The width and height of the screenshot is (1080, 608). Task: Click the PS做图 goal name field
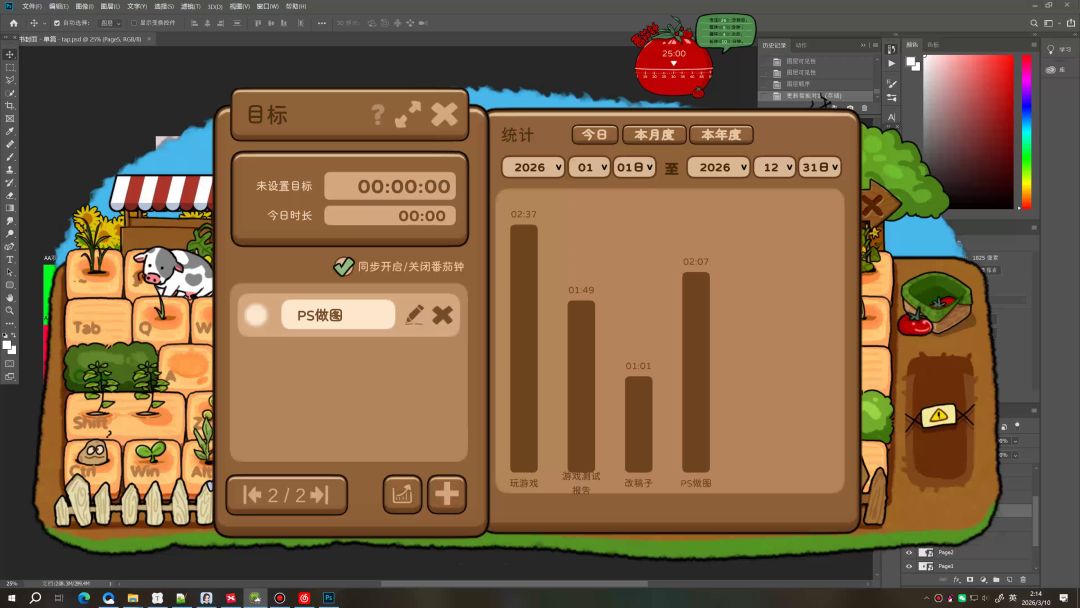point(338,315)
